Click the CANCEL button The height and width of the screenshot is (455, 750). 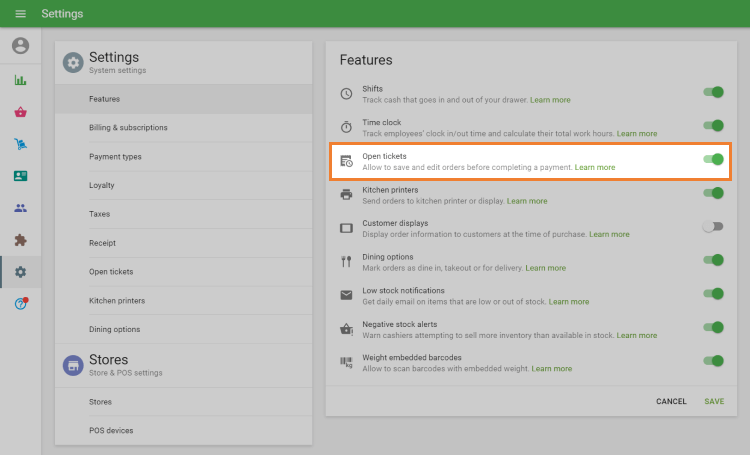point(671,401)
